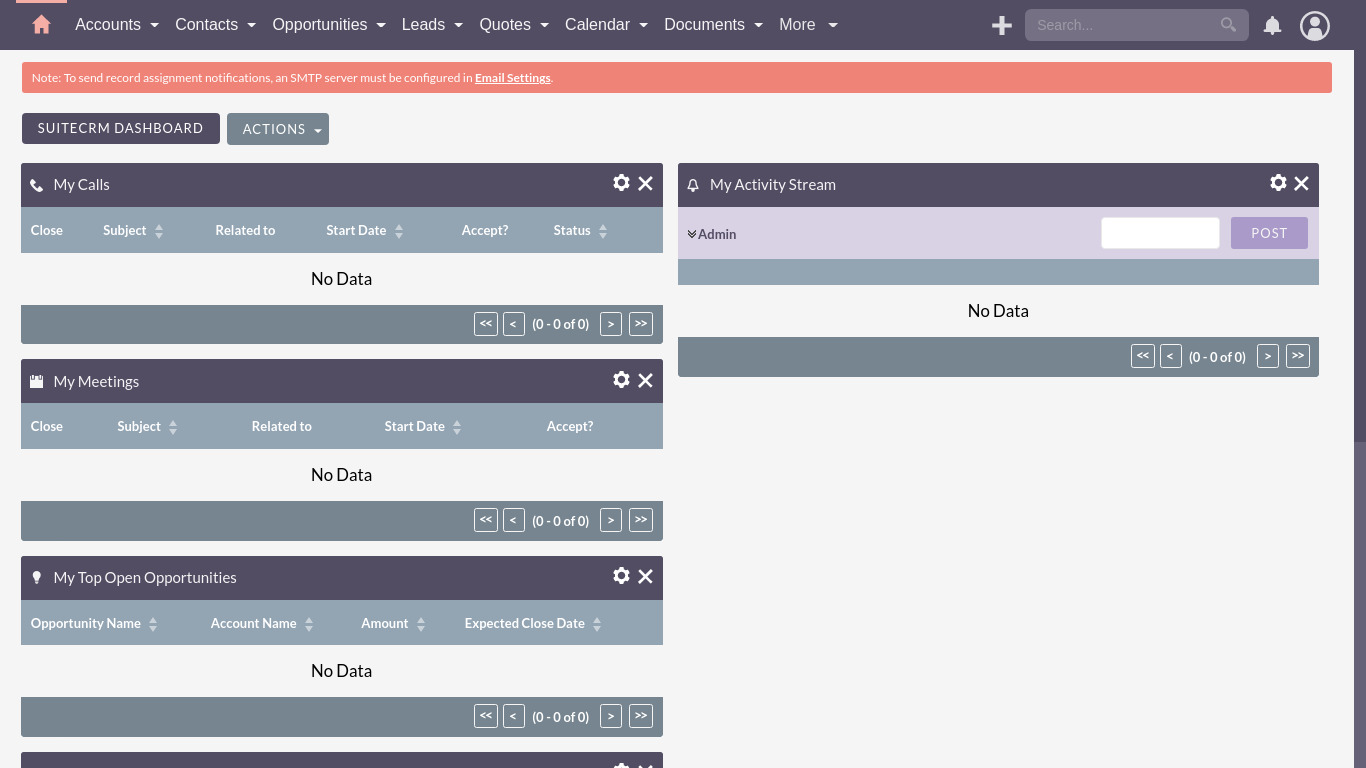Focus the activity stream post text field

(1160, 233)
